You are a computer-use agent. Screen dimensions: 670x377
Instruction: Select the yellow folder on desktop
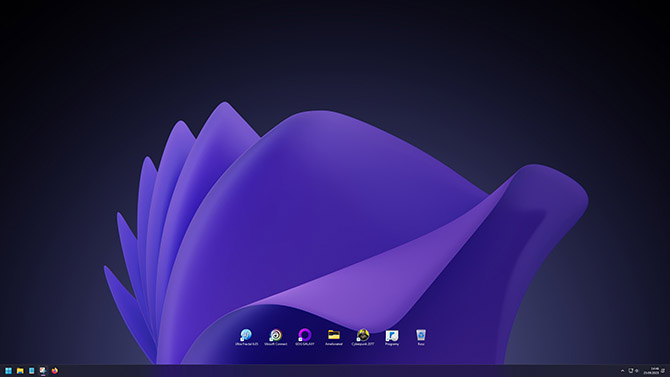point(334,337)
